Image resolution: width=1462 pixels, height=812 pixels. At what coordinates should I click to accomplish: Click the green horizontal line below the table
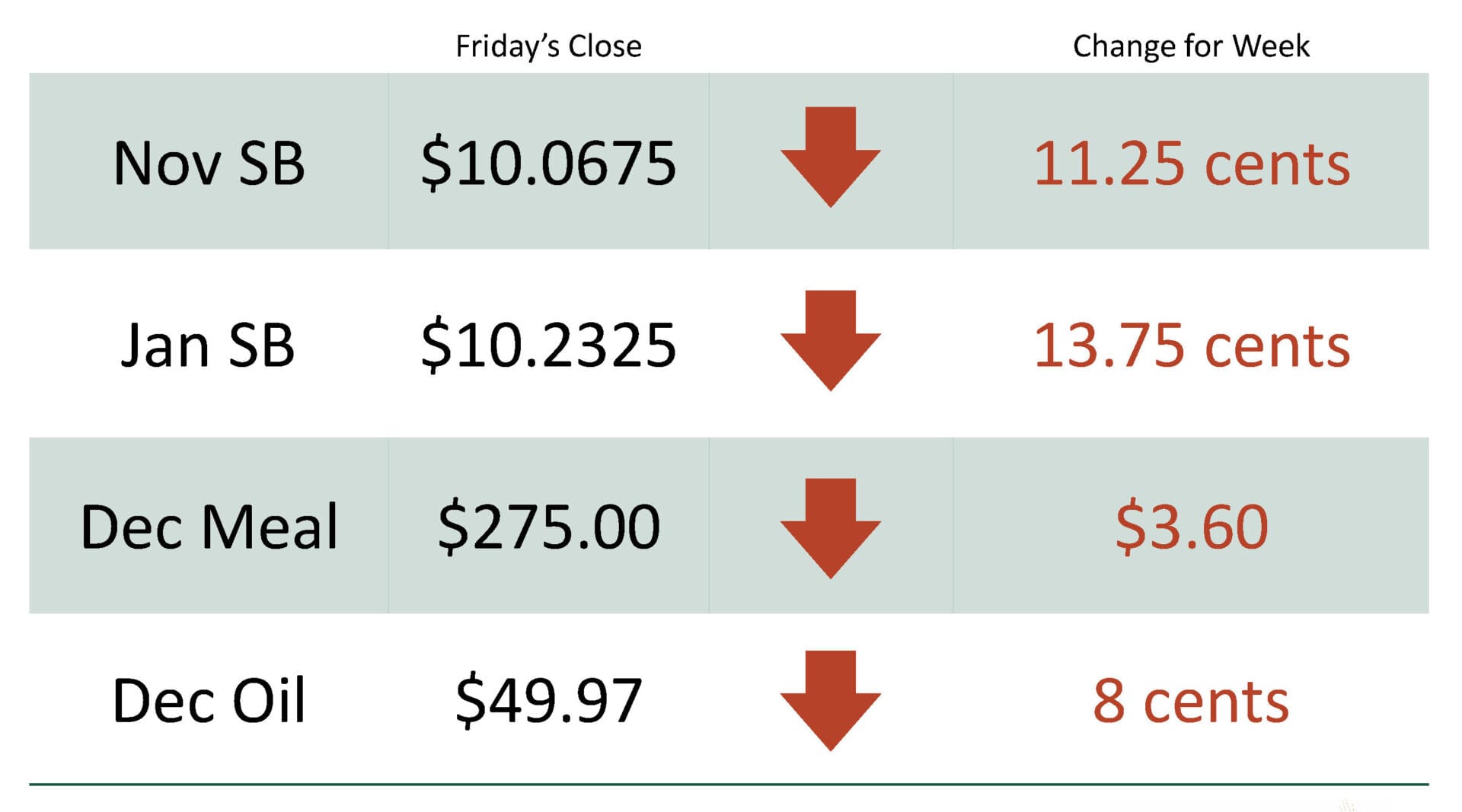click(729, 784)
